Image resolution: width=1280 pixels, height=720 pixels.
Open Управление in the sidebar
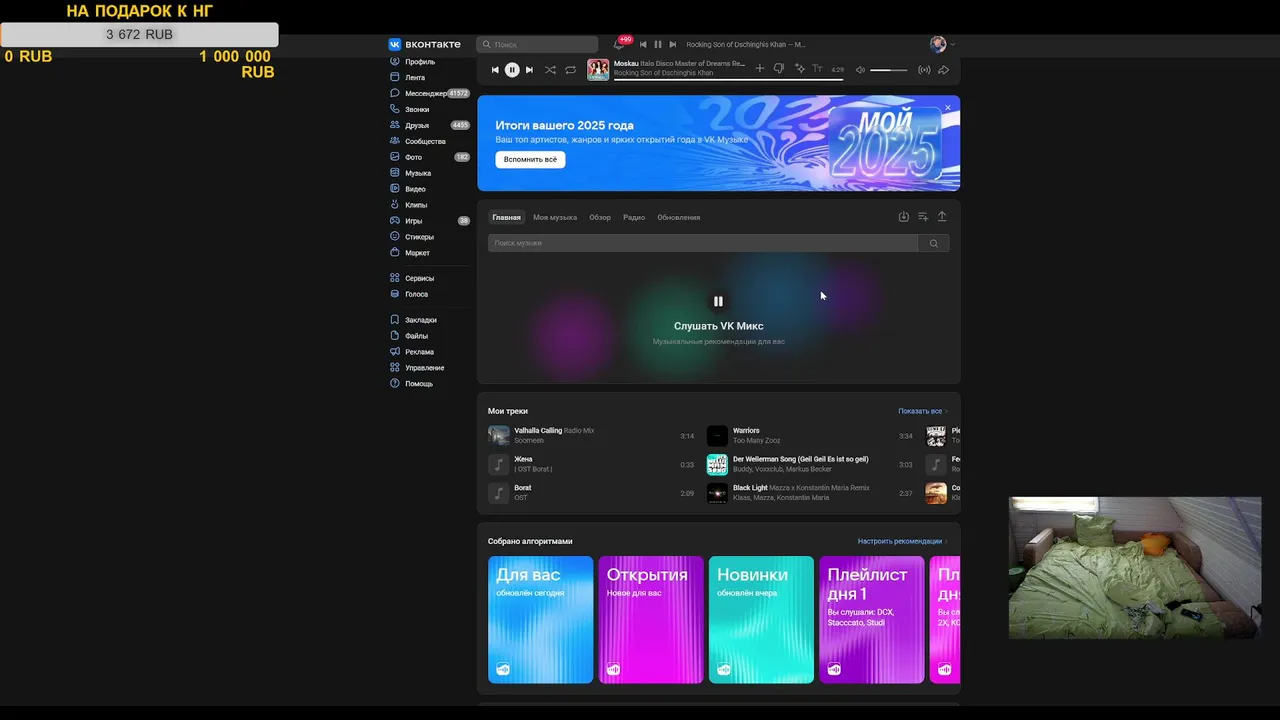click(424, 368)
